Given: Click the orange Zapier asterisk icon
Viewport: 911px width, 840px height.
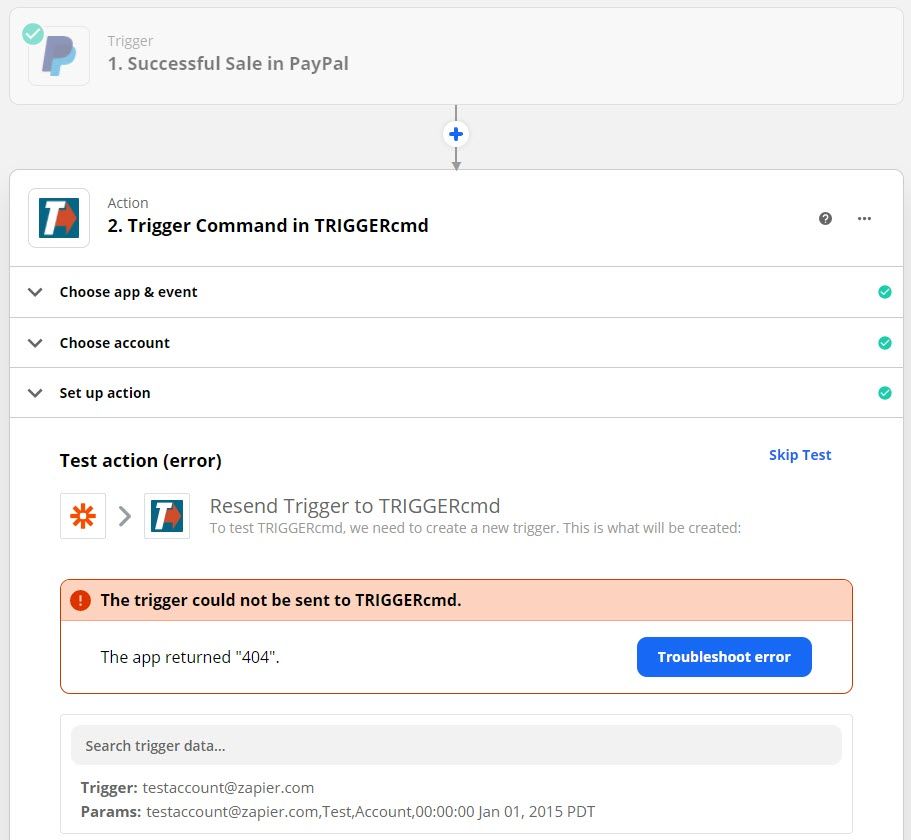Looking at the screenshot, I should [83, 516].
